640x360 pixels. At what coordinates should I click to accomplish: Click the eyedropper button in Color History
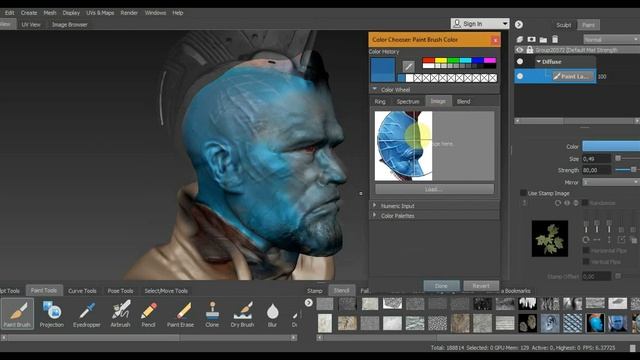click(x=409, y=66)
